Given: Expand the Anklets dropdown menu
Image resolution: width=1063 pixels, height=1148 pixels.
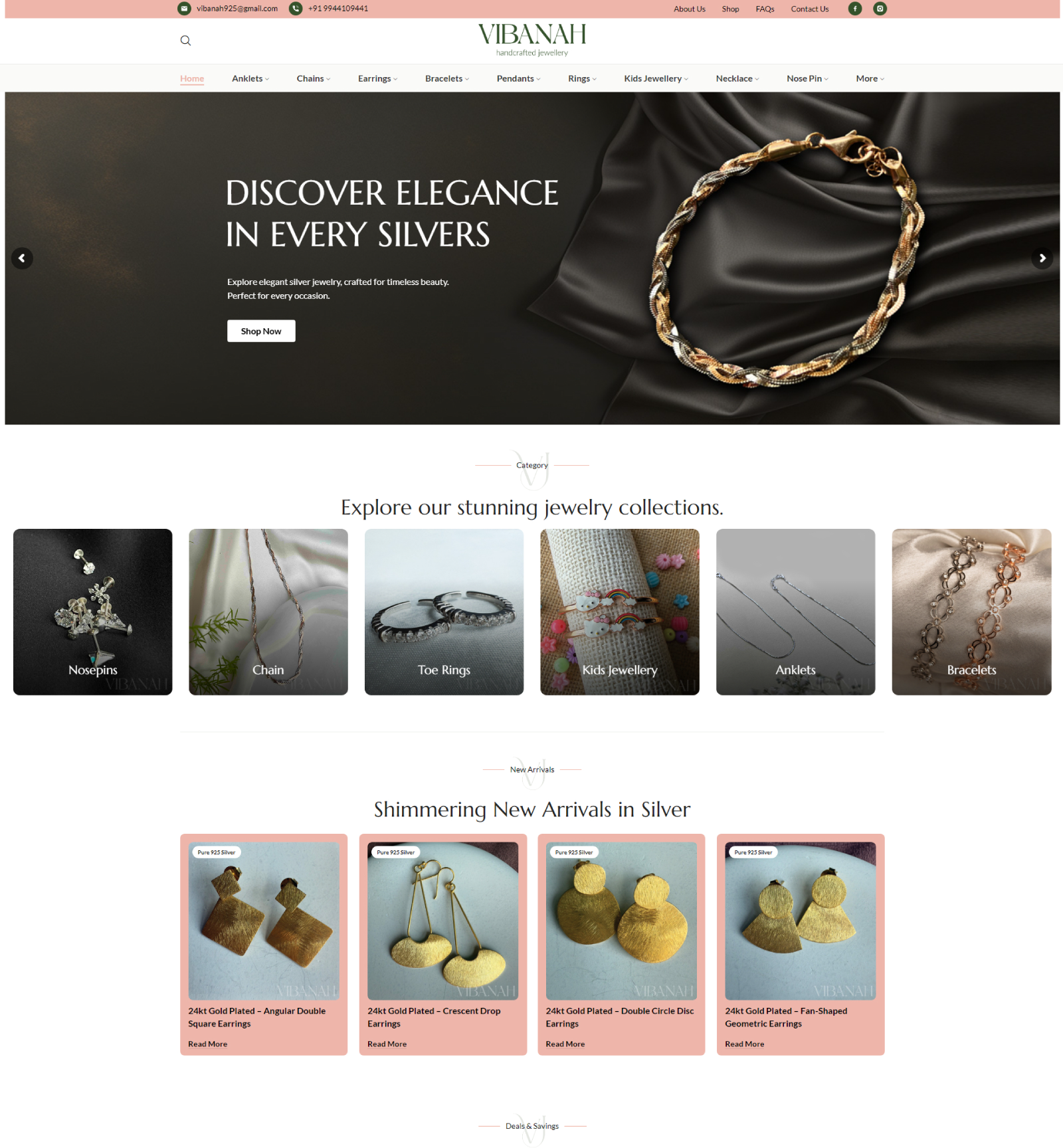Looking at the screenshot, I should tap(250, 78).
